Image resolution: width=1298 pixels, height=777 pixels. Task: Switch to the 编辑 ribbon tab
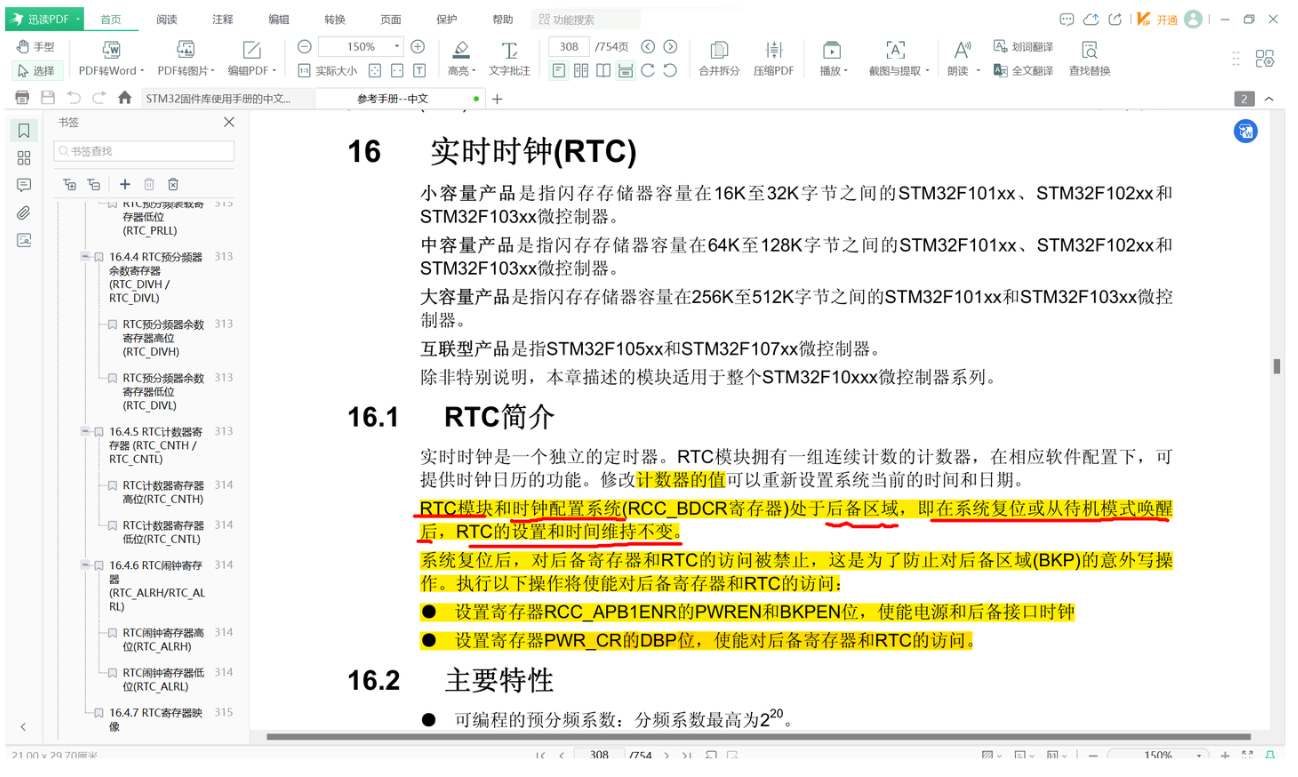click(279, 19)
